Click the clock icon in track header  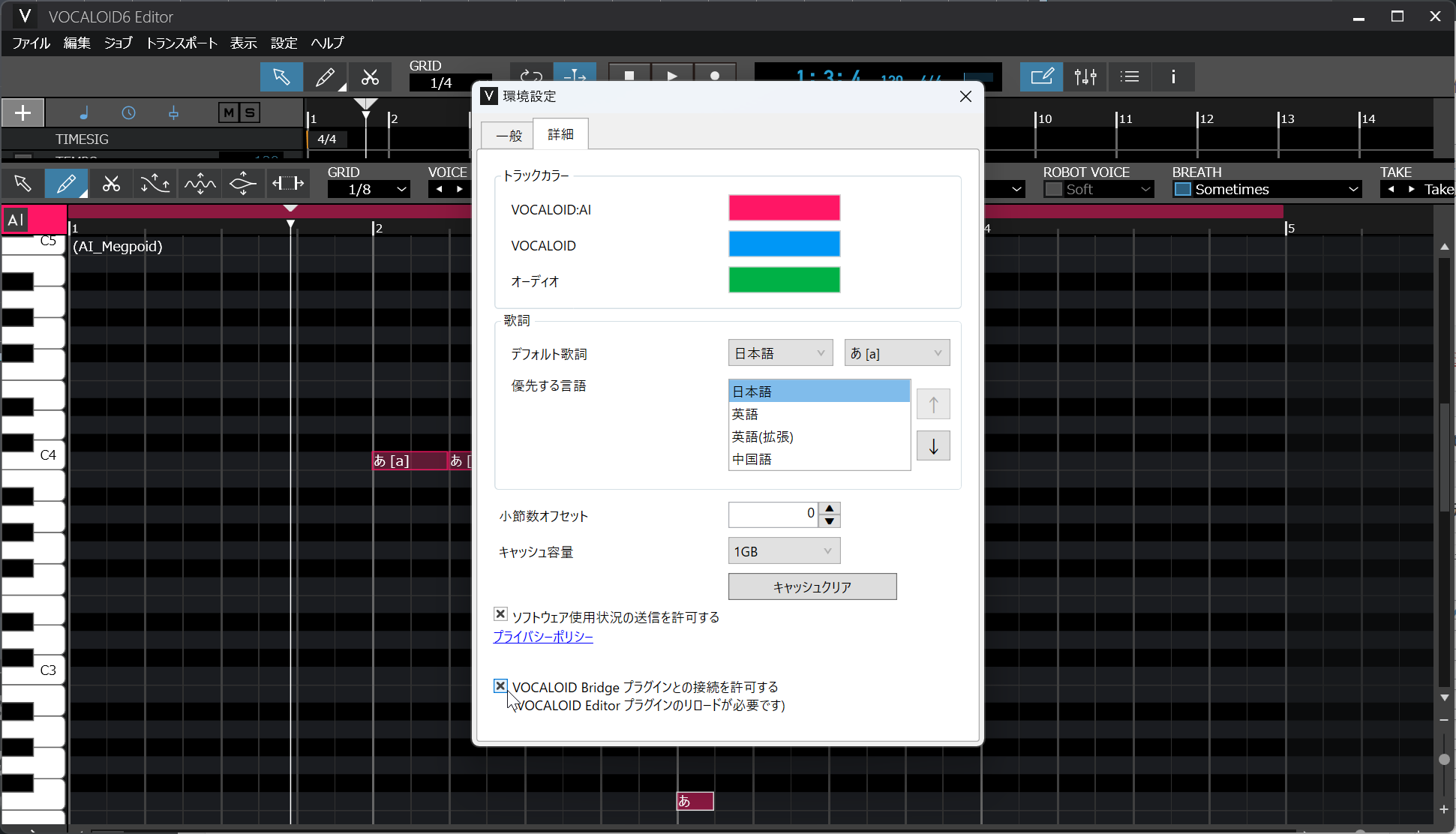pos(129,112)
